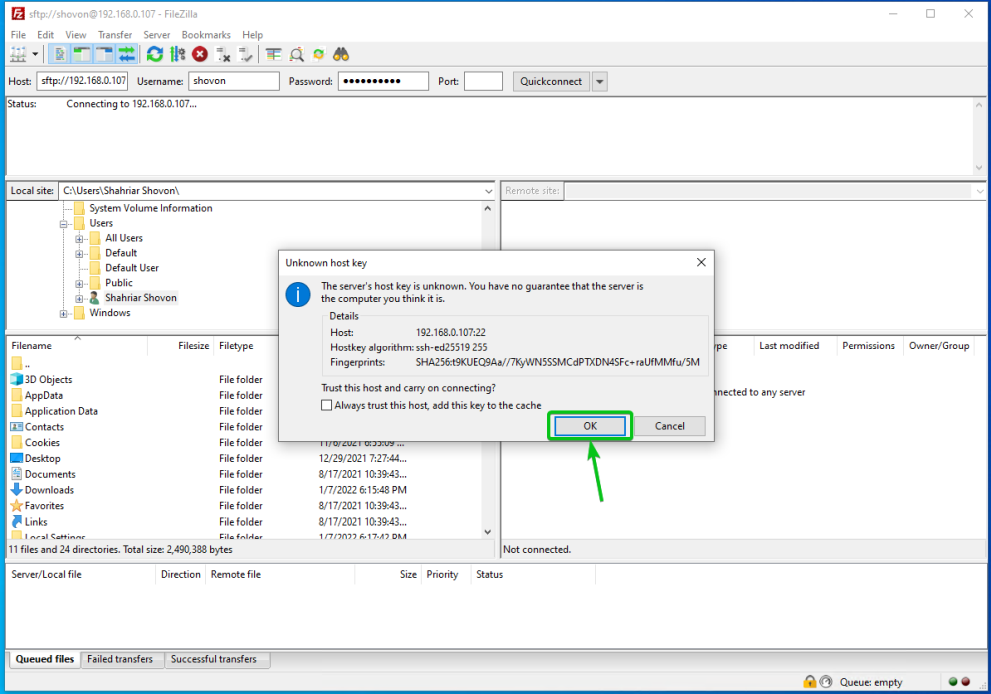Click Cancel in Unknown host key dialog
The image size is (991, 694).
[669, 426]
